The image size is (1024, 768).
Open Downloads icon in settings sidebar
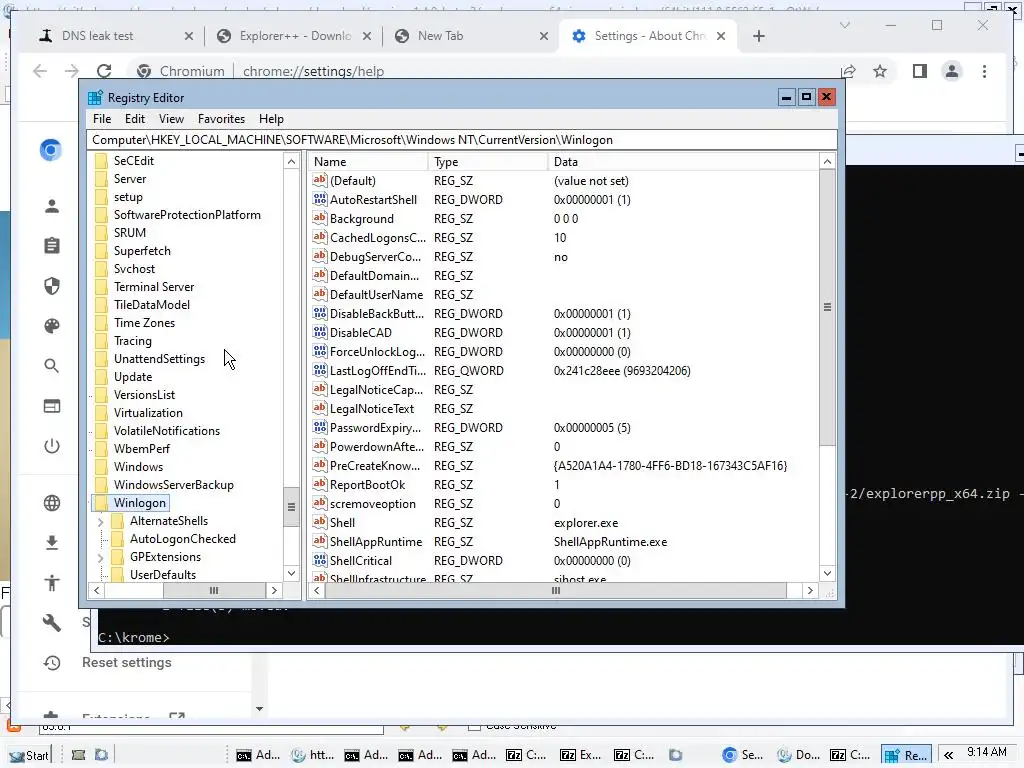tap(52, 543)
